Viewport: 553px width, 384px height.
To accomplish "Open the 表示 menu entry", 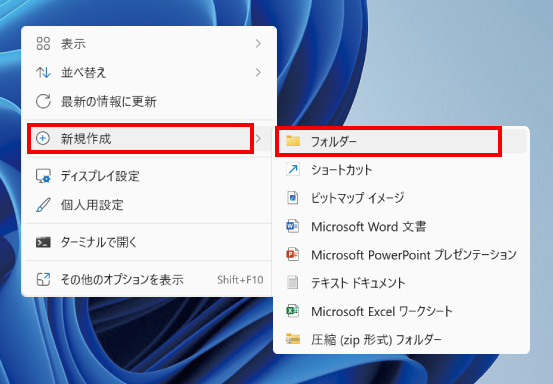I will (x=149, y=44).
